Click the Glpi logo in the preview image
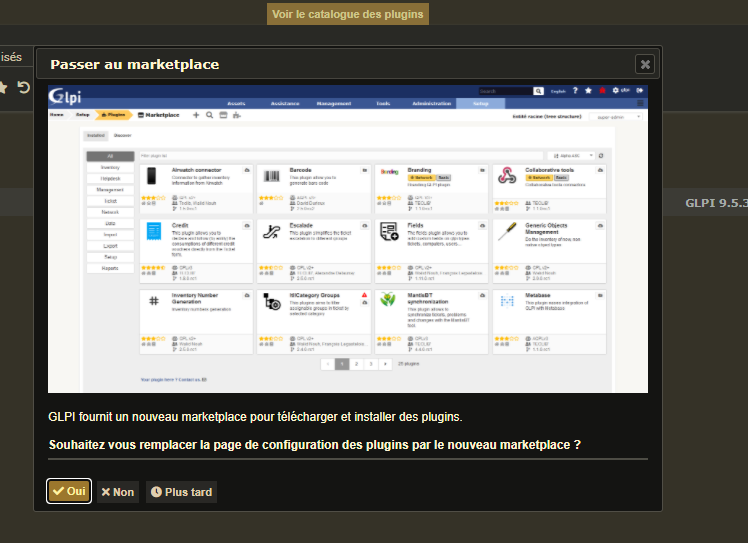This screenshot has width=748, height=543. (x=65, y=96)
